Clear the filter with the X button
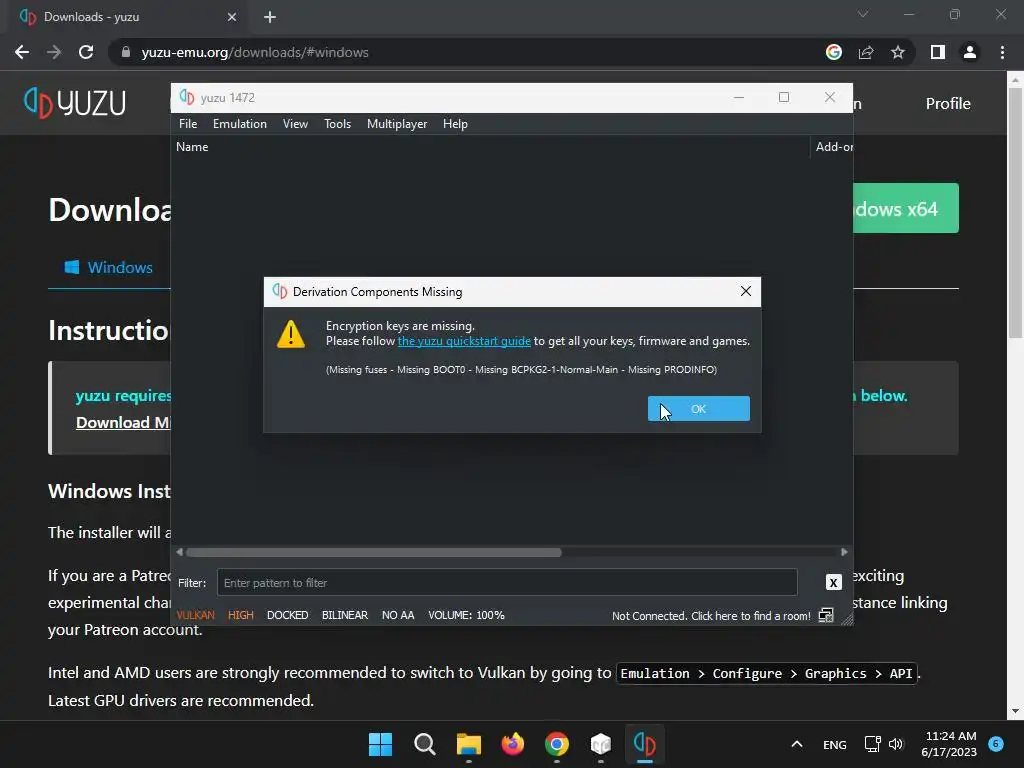1024x768 pixels. click(833, 582)
